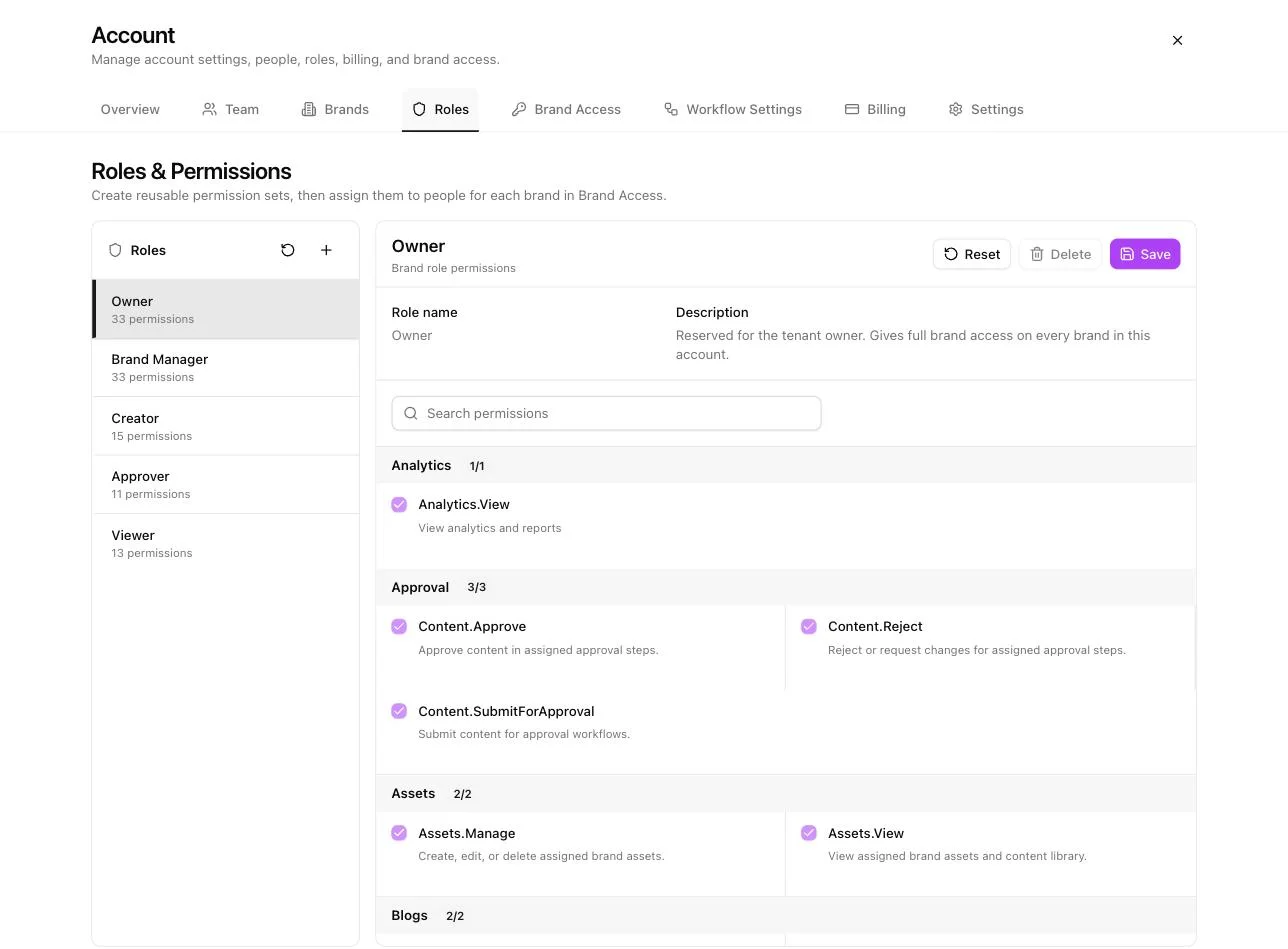Toggle the Assets.View checkbox

click(x=809, y=833)
